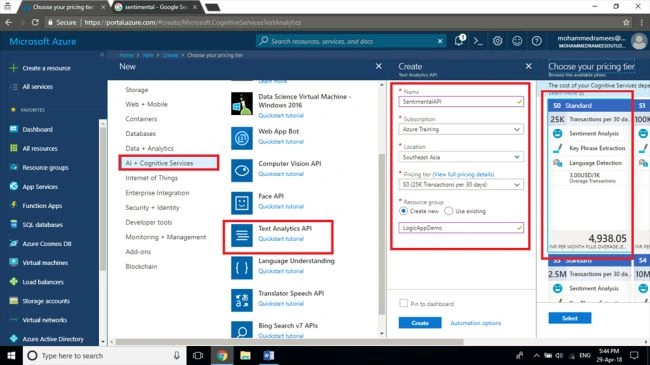Open Virtual machines in sidebar

tap(45, 263)
